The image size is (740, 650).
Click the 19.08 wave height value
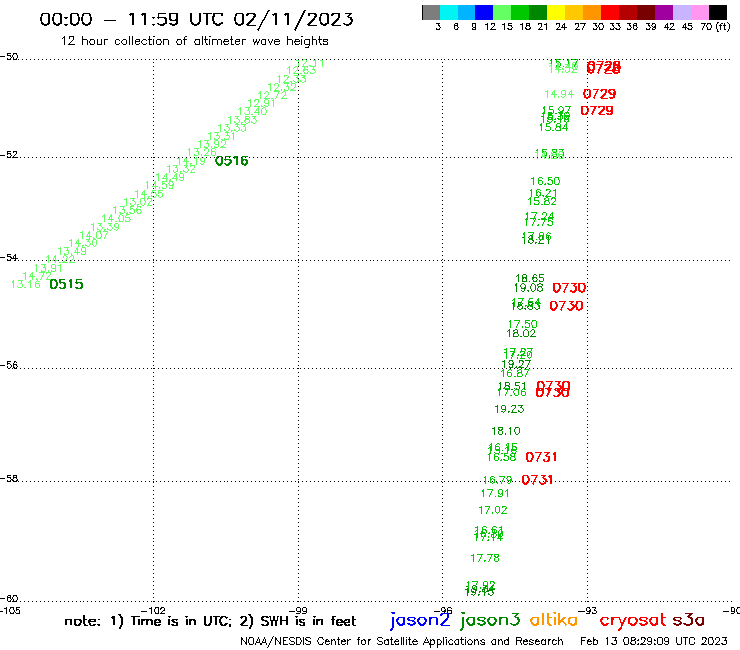[529, 288]
